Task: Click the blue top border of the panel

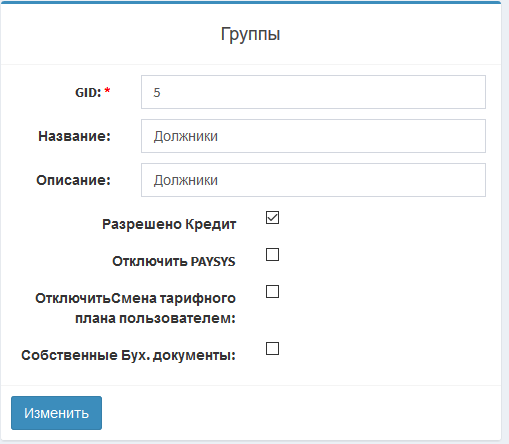Action: [251, 2]
